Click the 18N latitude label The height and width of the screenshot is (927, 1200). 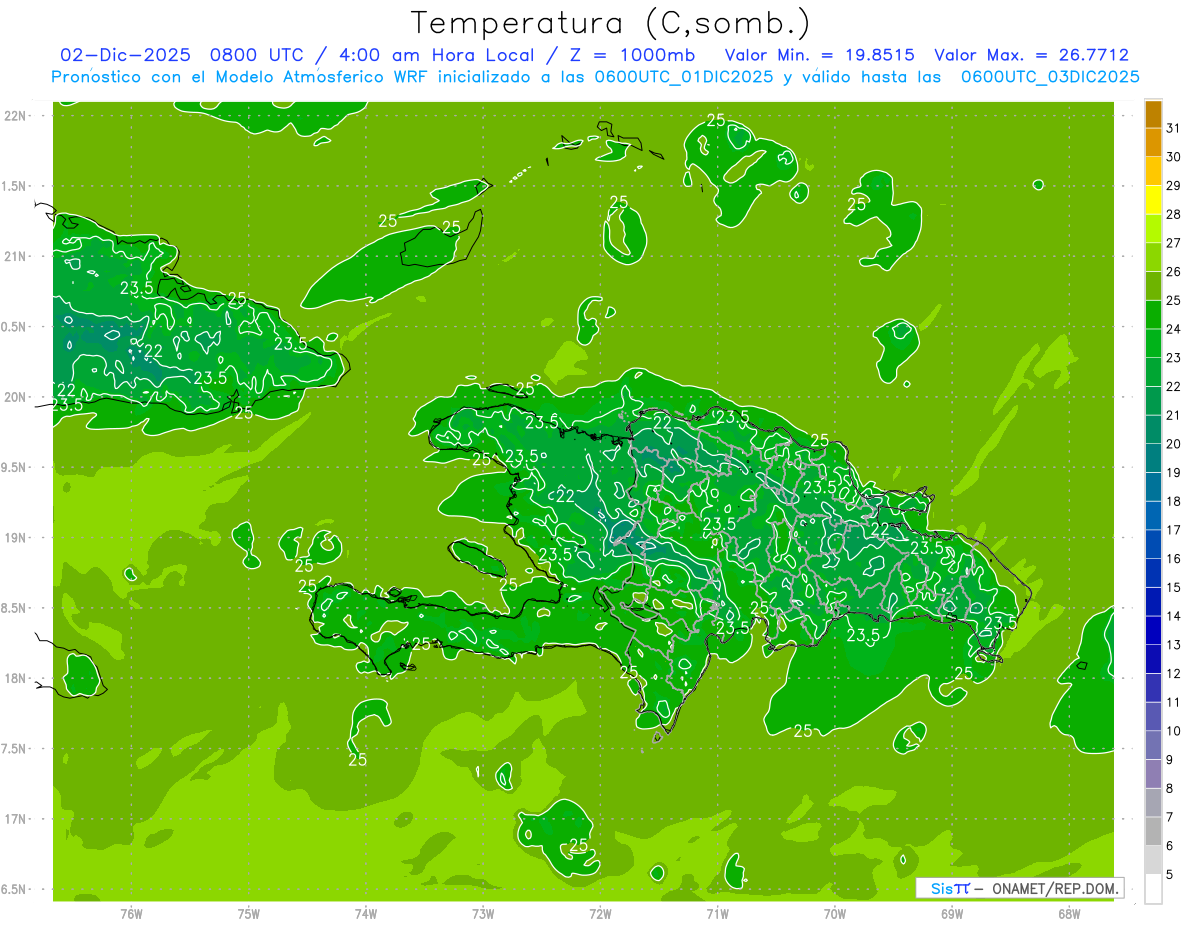coord(14,678)
